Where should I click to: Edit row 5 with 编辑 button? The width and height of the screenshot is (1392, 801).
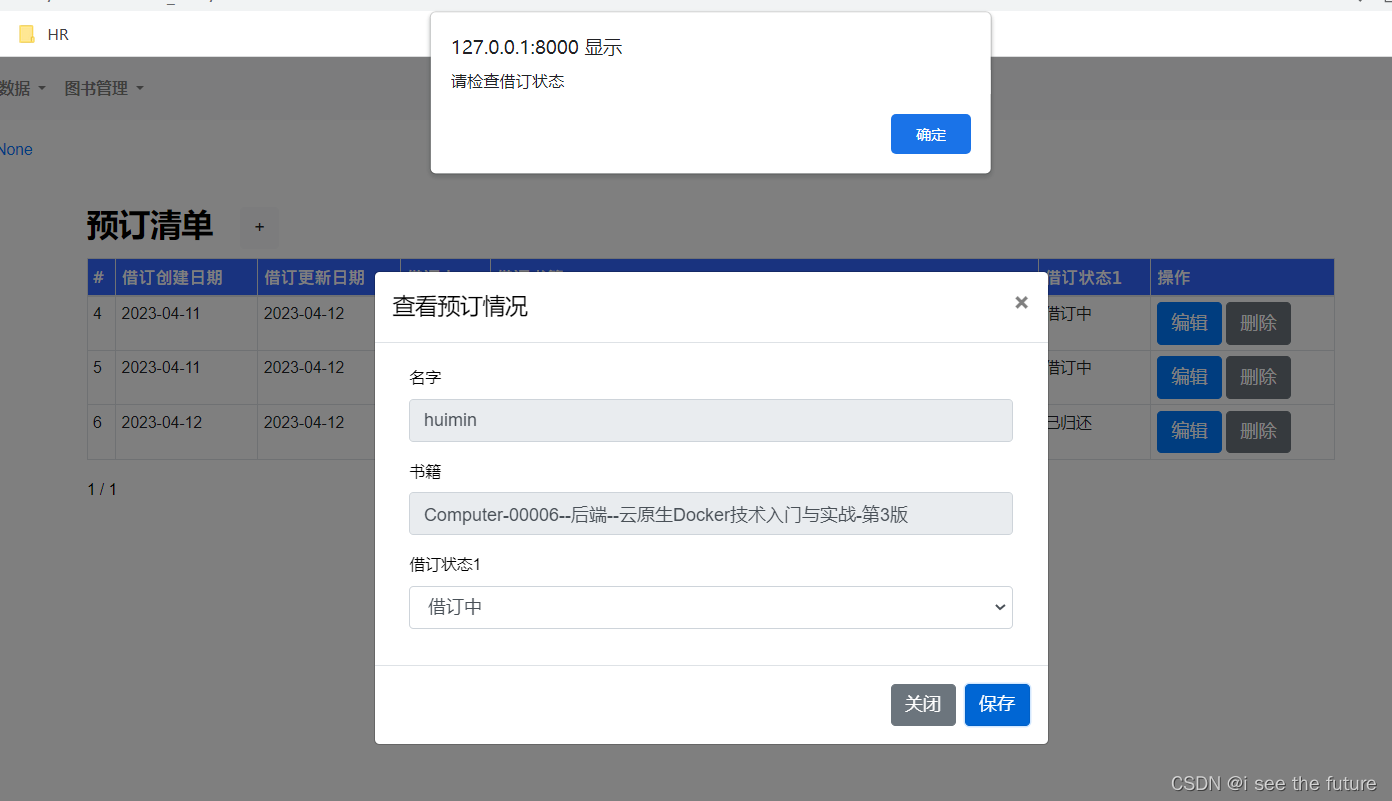[x=1189, y=377]
